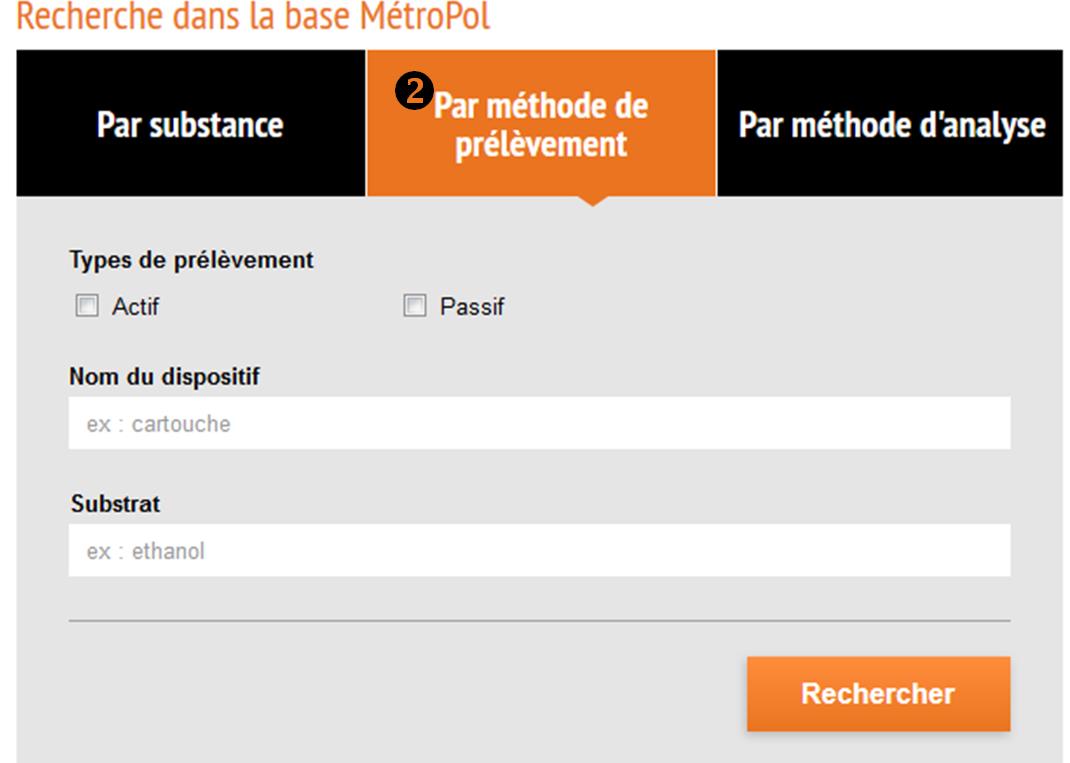
Task: Click the 'ex : ethanol' placeholder text
Action: (x=145, y=551)
